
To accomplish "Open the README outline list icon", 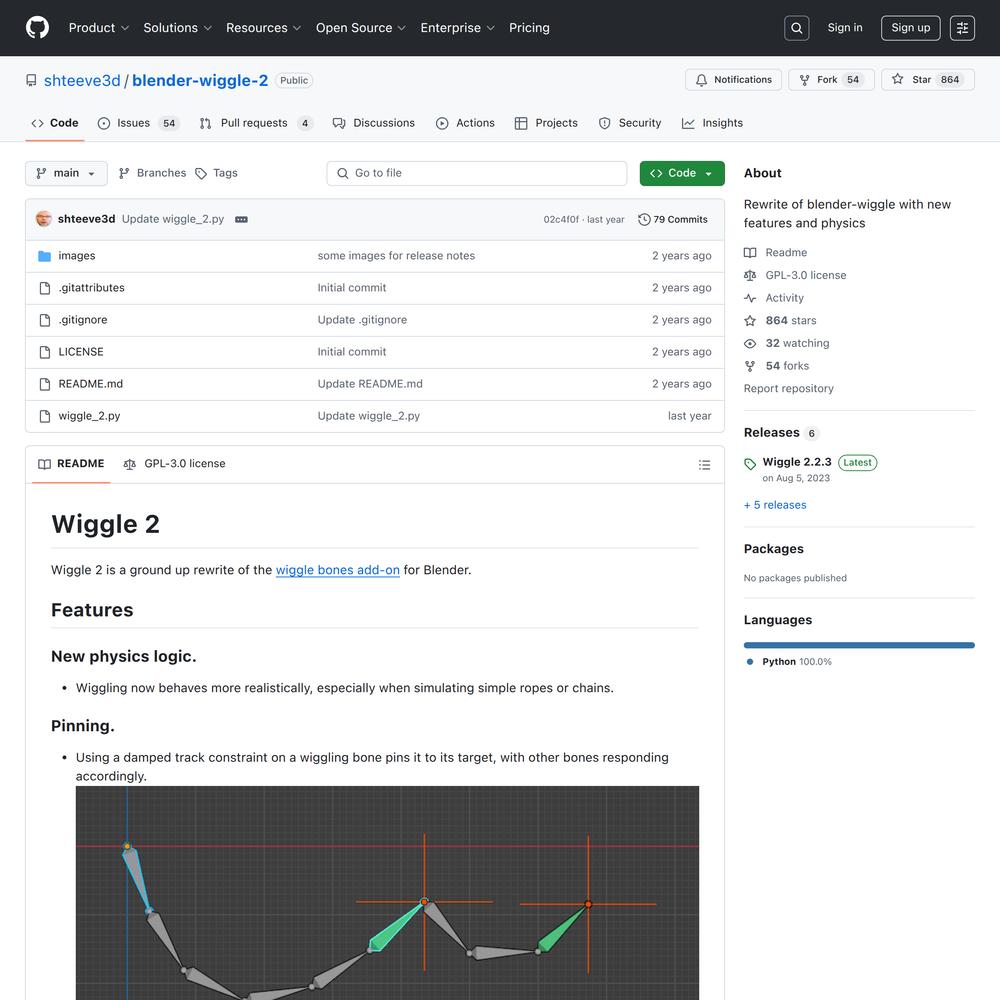I will tap(704, 465).
